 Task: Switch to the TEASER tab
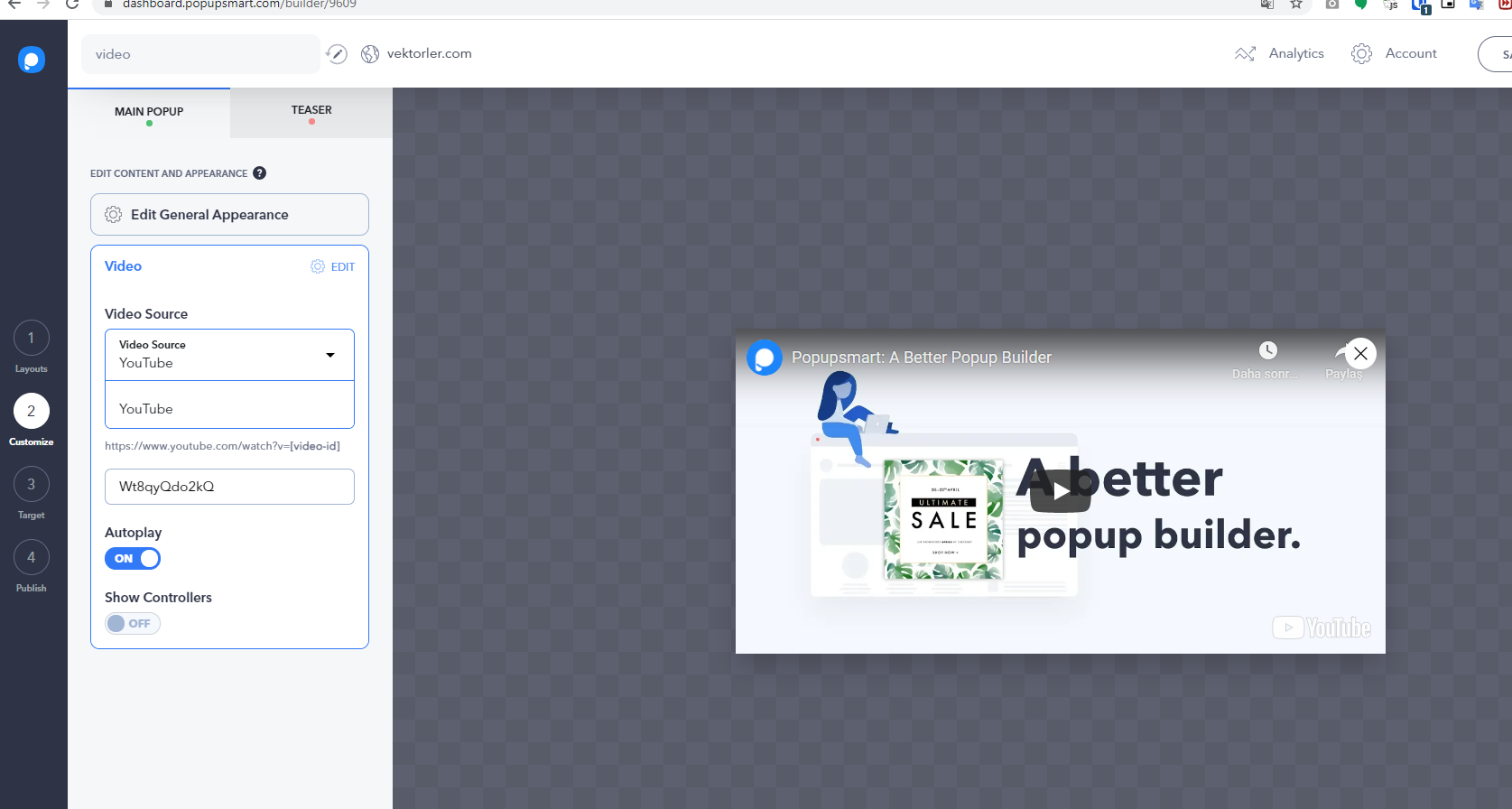click(x=311, y=113)
